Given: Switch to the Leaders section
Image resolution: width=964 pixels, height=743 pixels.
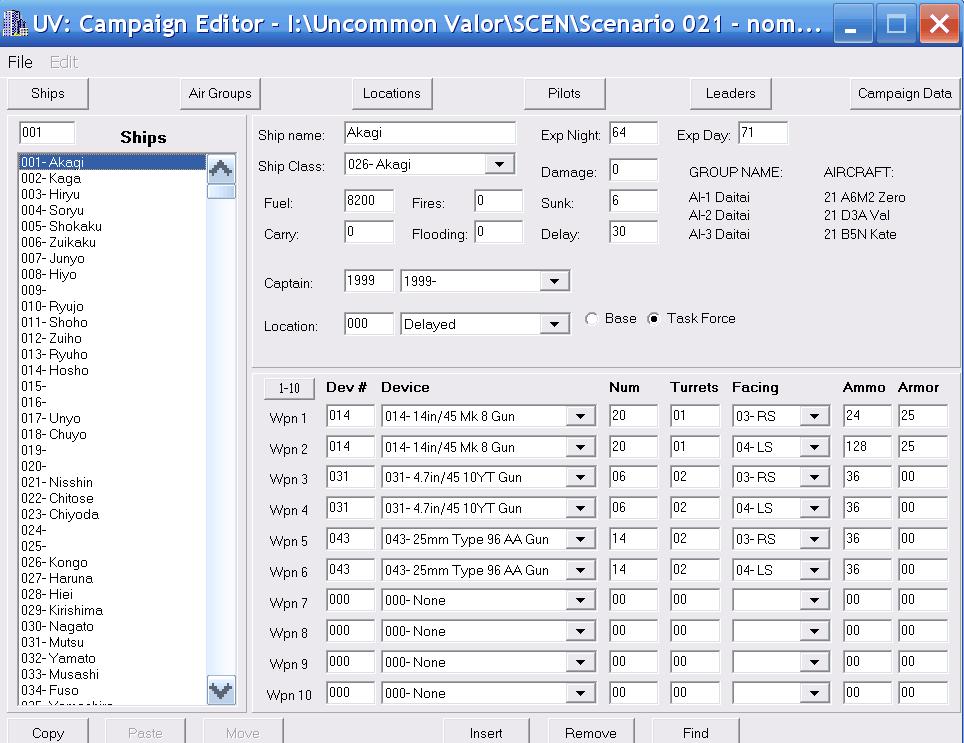Looking at the screenshot, I should [x=730, y=93].
